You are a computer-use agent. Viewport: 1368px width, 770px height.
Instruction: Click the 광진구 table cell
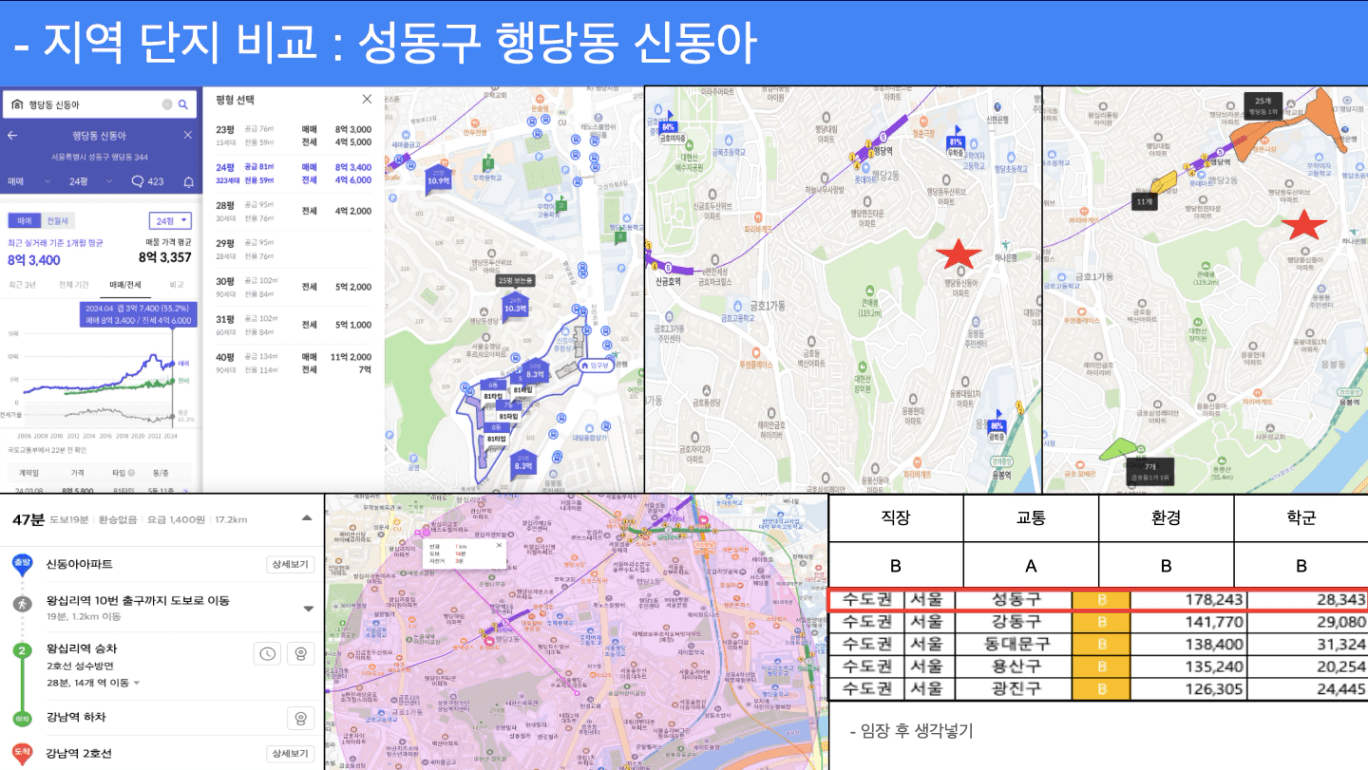pos(1014,688)
